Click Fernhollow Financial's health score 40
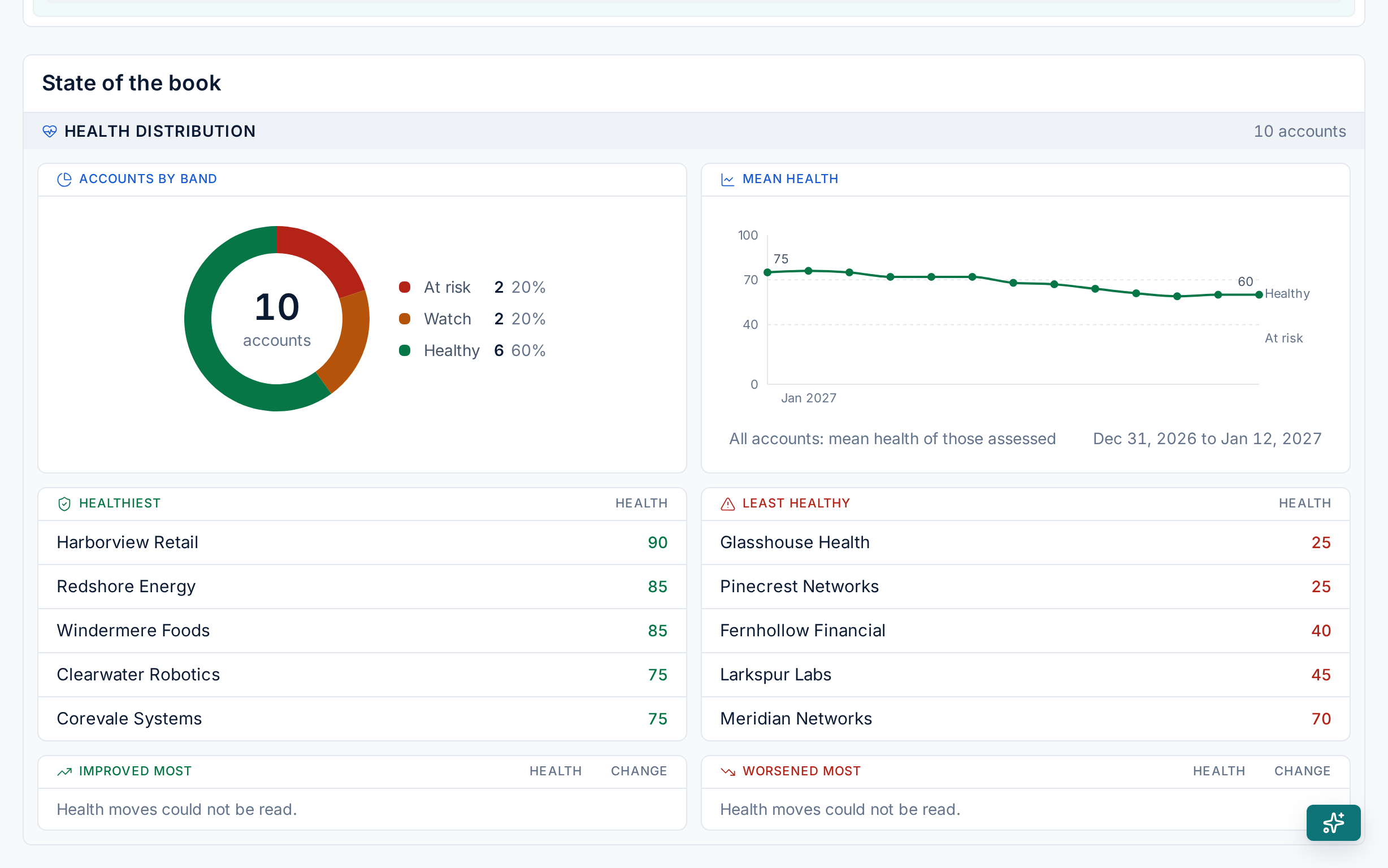Screen dimensions: 1388x868 point(1321,630)
